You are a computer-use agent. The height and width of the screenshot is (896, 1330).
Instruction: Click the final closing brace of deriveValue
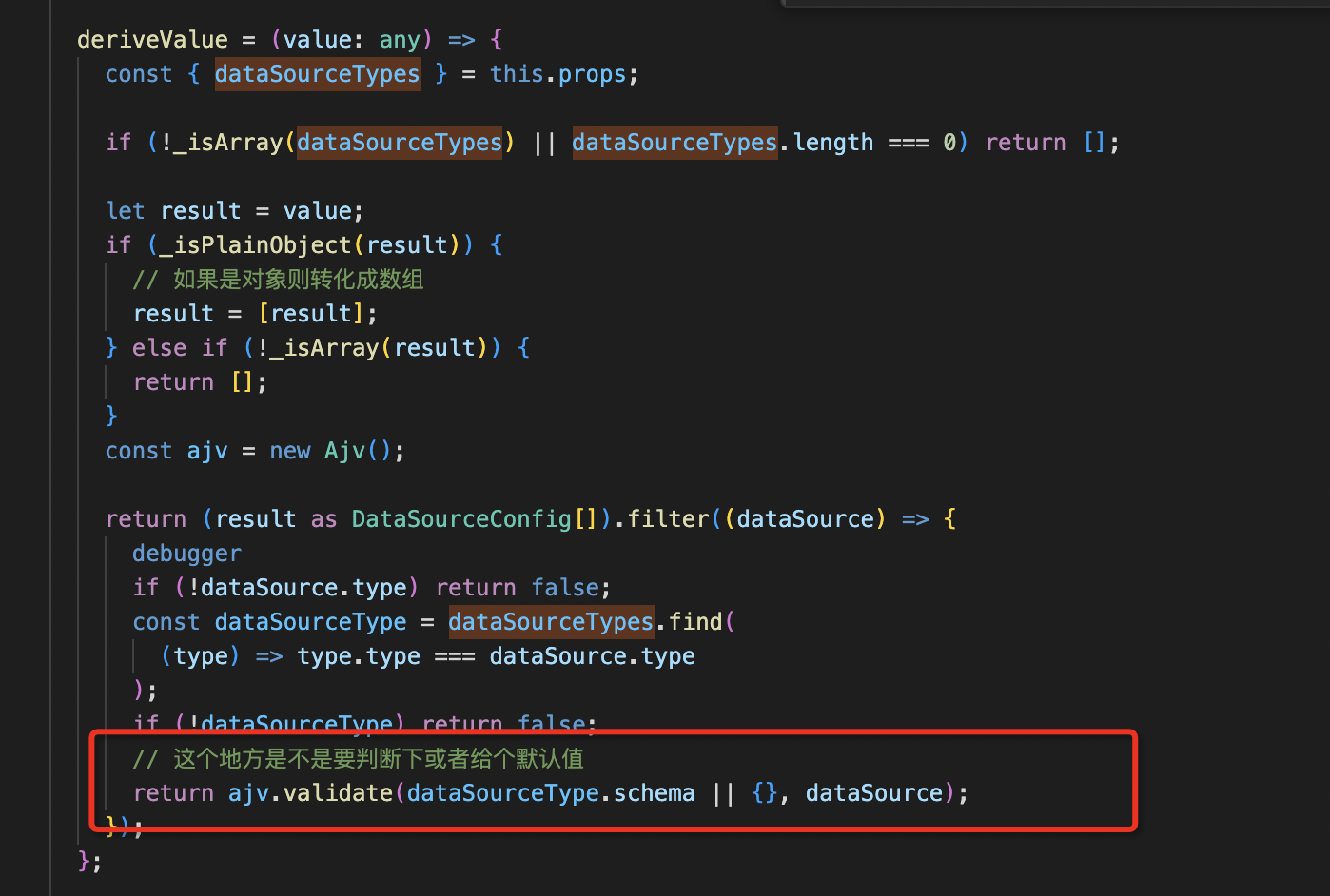click(84, 860)
